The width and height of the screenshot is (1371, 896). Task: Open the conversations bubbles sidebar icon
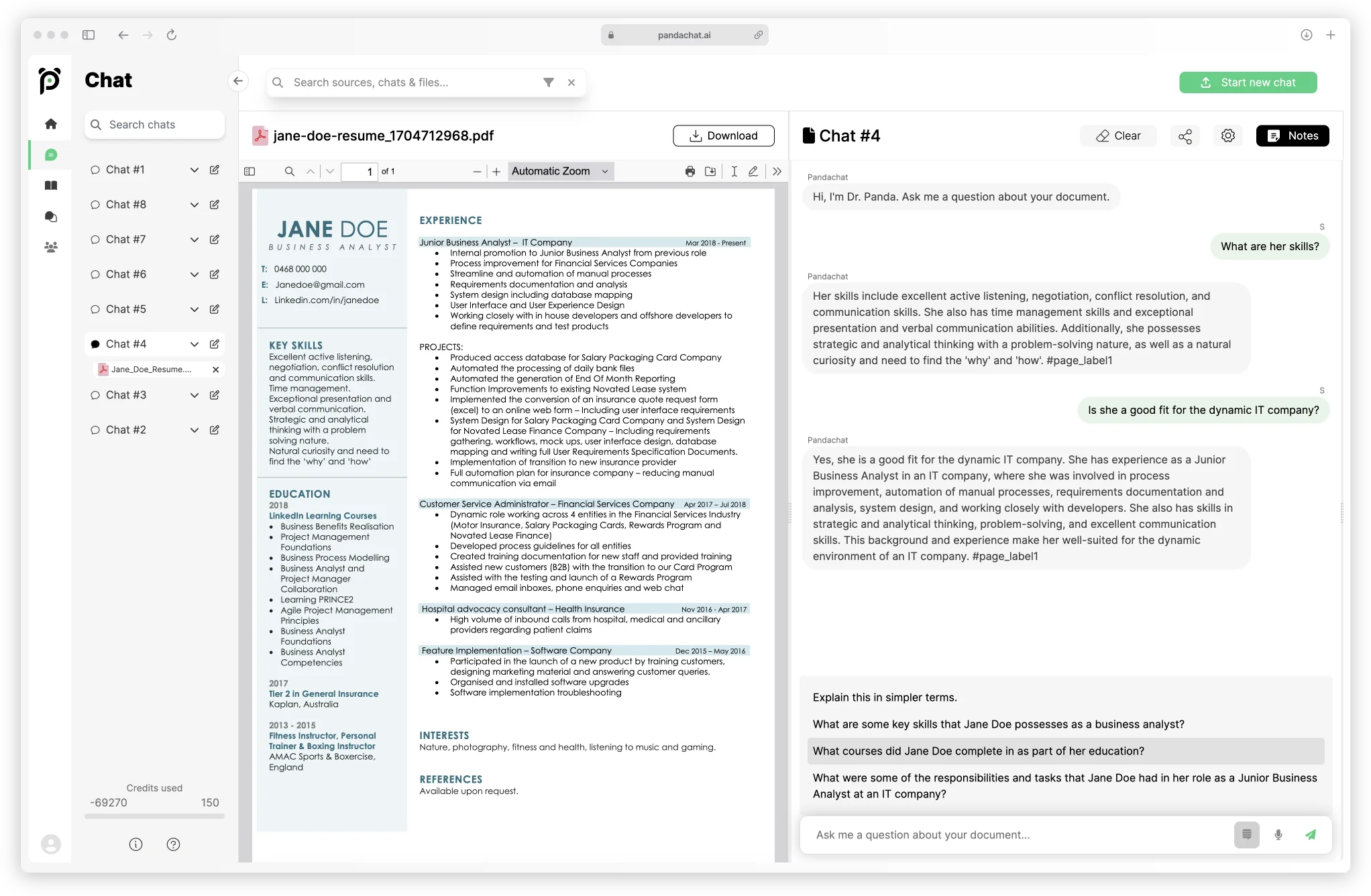(51, 217)
